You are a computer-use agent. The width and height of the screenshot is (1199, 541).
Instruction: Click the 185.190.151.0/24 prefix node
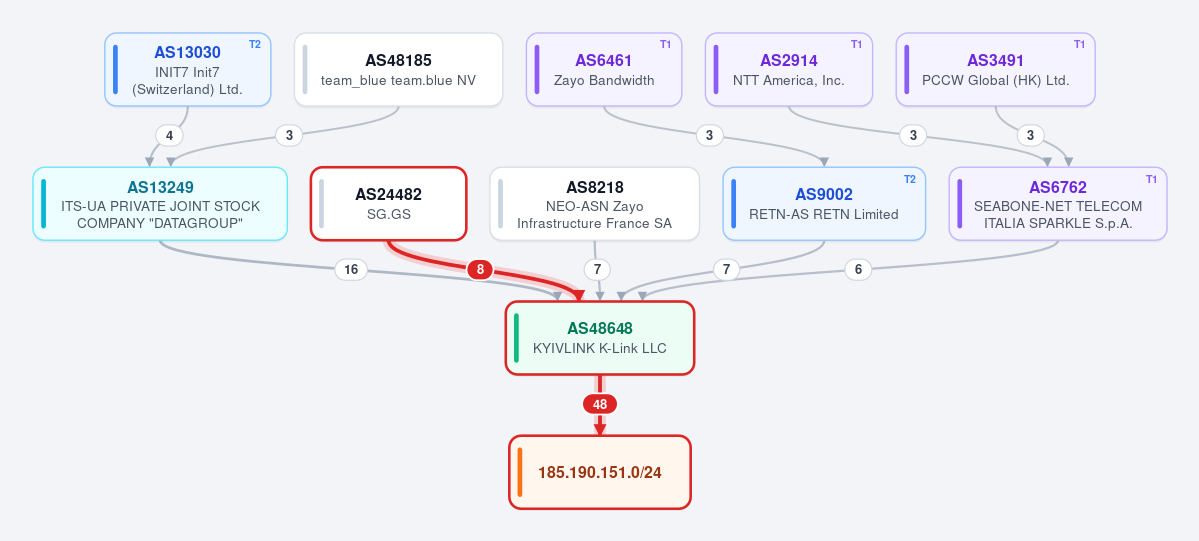tap(600, 472)
